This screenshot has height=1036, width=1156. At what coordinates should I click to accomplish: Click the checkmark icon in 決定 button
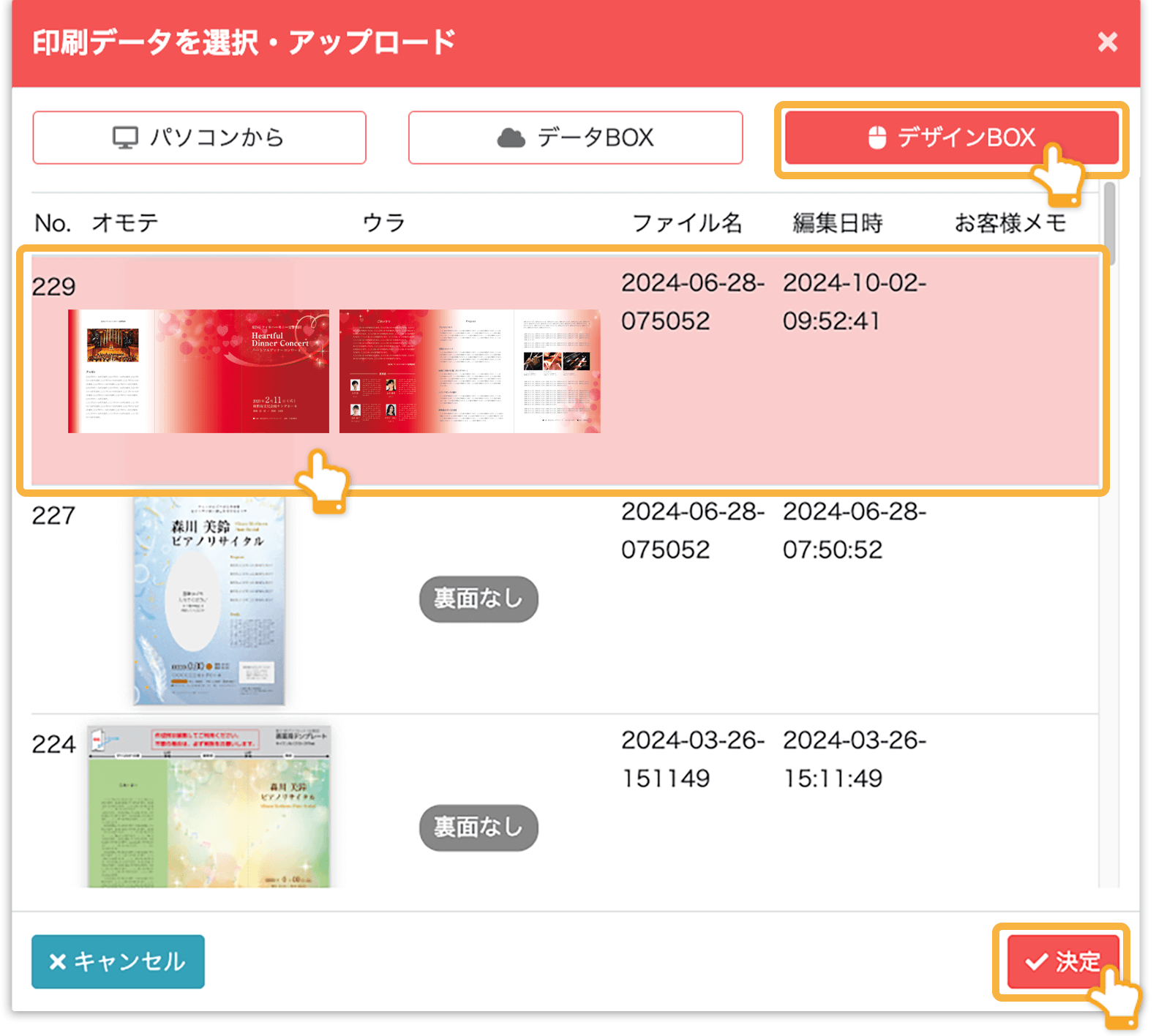1036,961
